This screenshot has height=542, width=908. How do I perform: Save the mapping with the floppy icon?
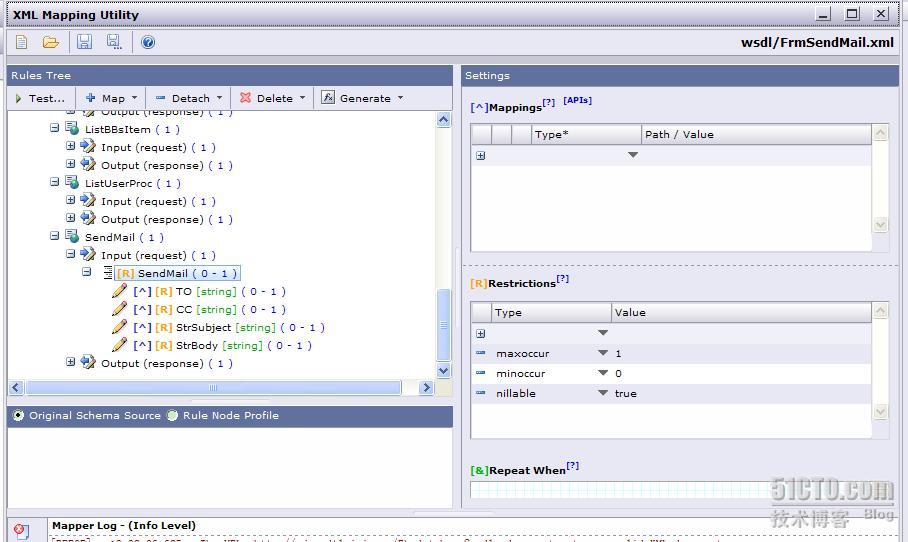(85, 42)
